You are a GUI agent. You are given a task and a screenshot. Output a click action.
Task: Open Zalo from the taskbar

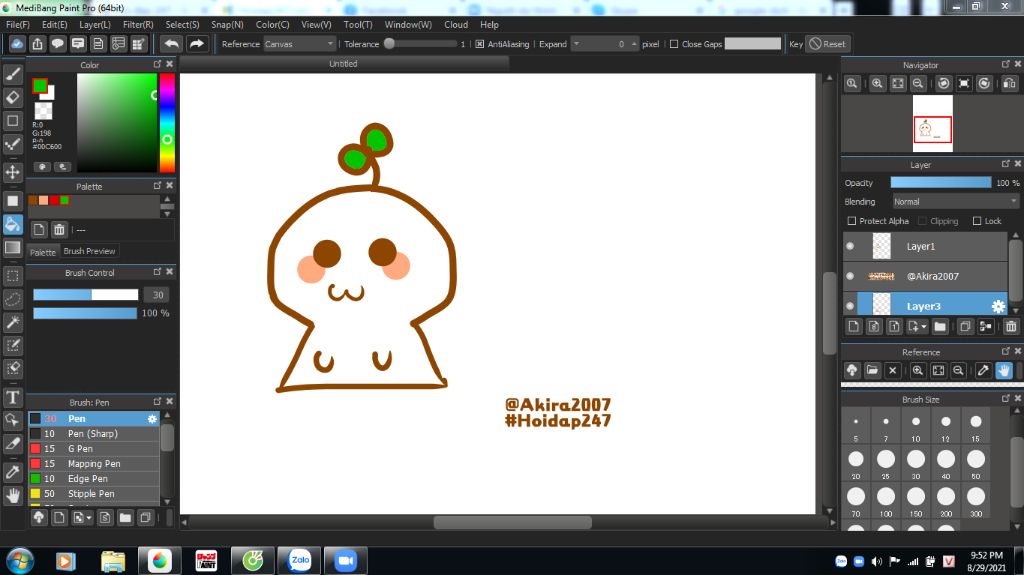click(300, 561)
